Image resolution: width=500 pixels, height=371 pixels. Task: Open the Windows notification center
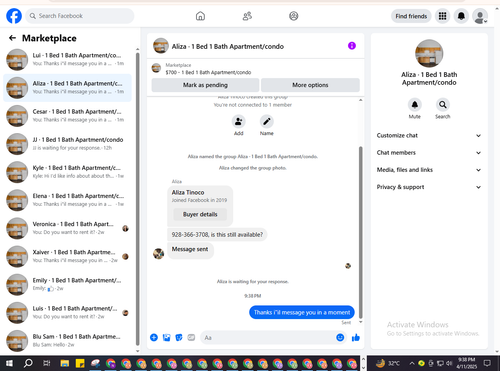[x=487, y=363]
